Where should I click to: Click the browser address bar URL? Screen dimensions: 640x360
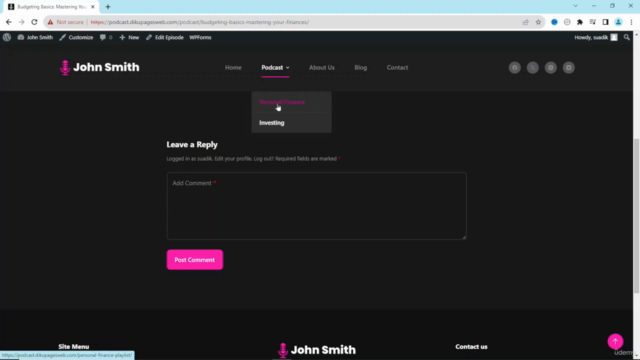[x=200, y=22]
